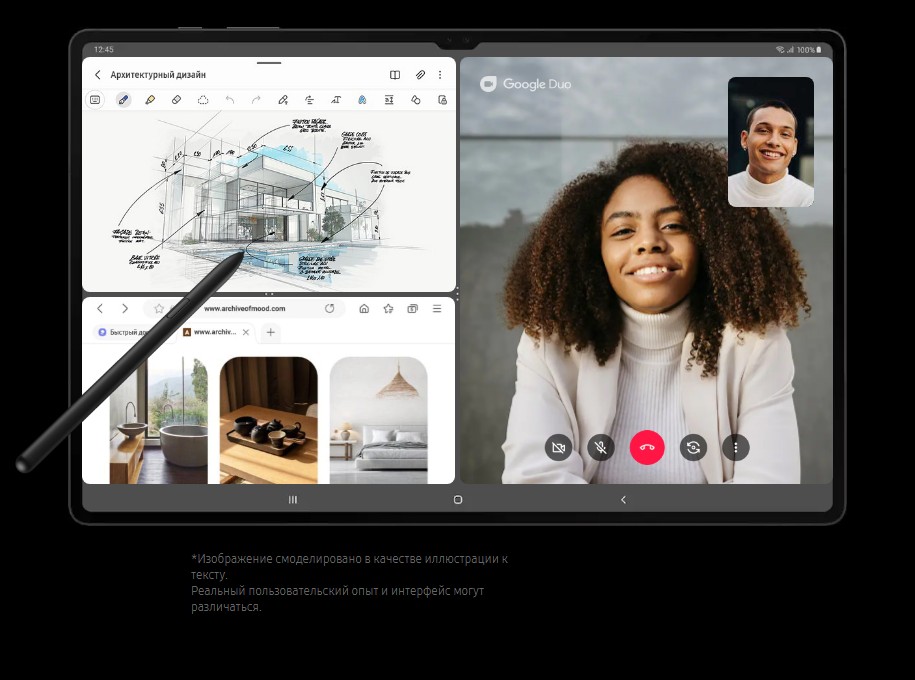Open the convert-to-text tool
915x680 pixels.
(335, 100)
